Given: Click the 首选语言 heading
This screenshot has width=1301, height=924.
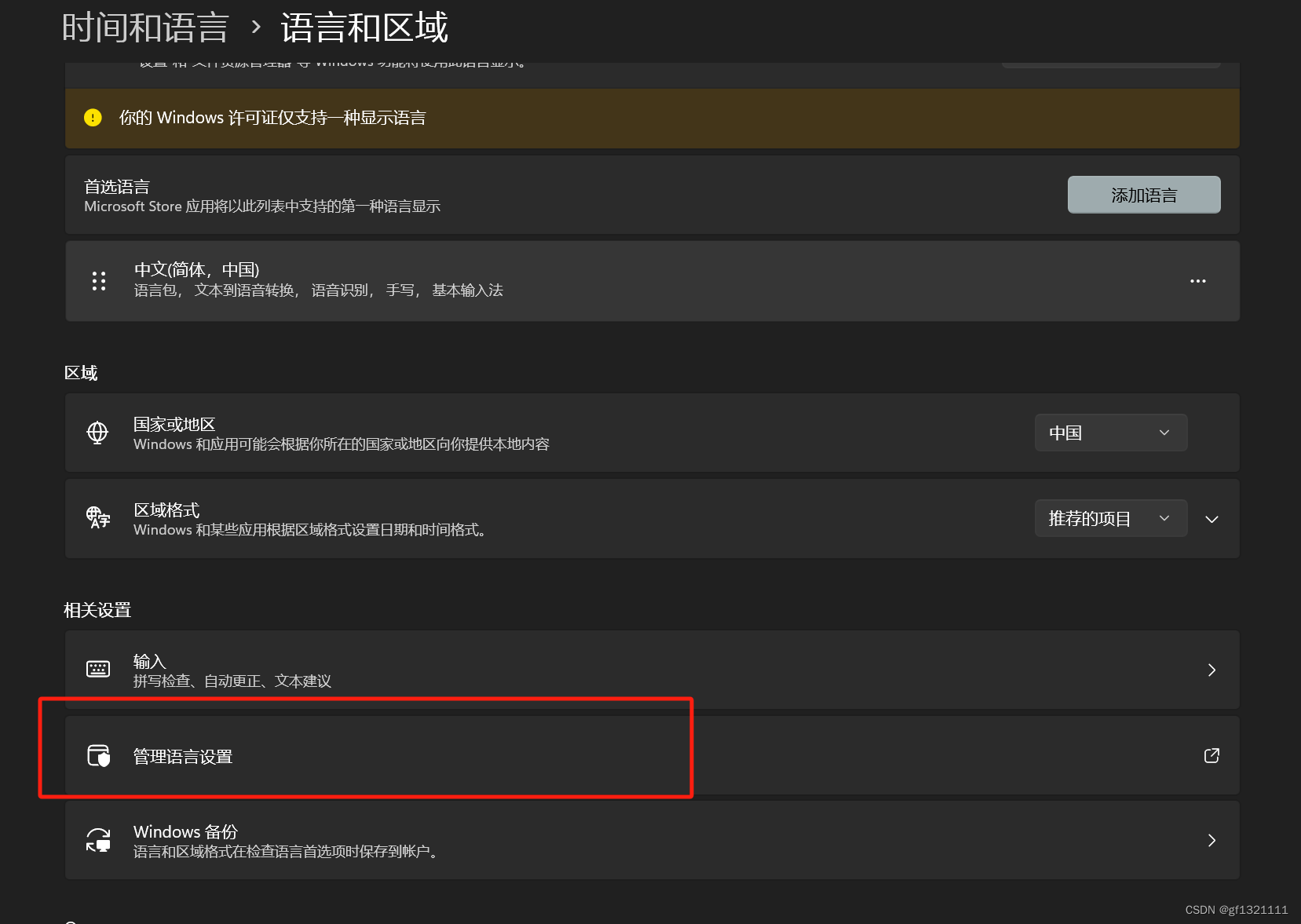Looking at the screenshot, I should pos(117,187).
